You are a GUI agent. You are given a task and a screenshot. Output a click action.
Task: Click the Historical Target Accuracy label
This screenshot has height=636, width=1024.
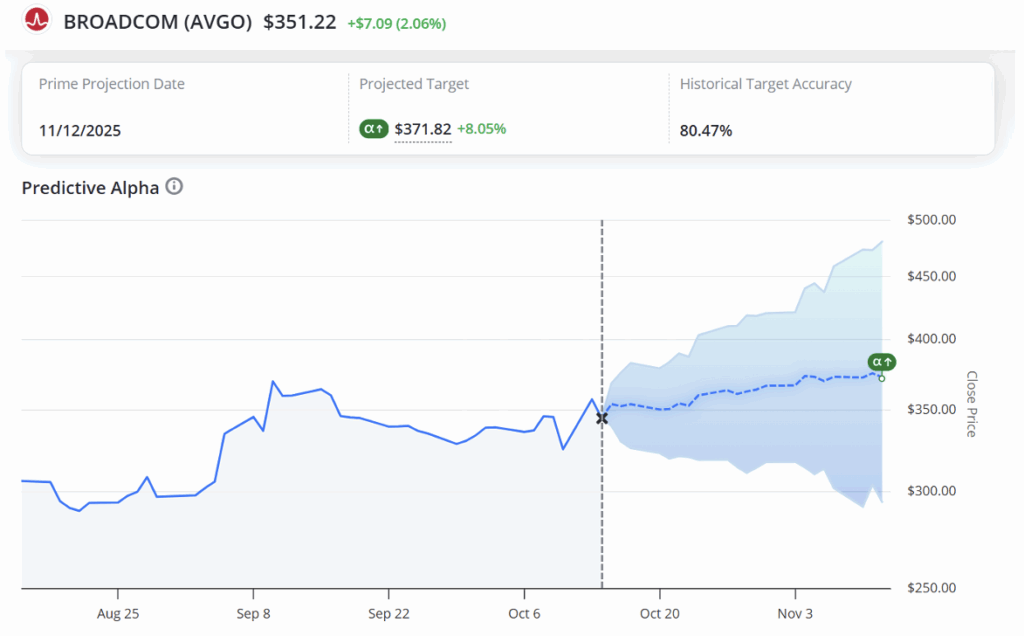point(765,84)
